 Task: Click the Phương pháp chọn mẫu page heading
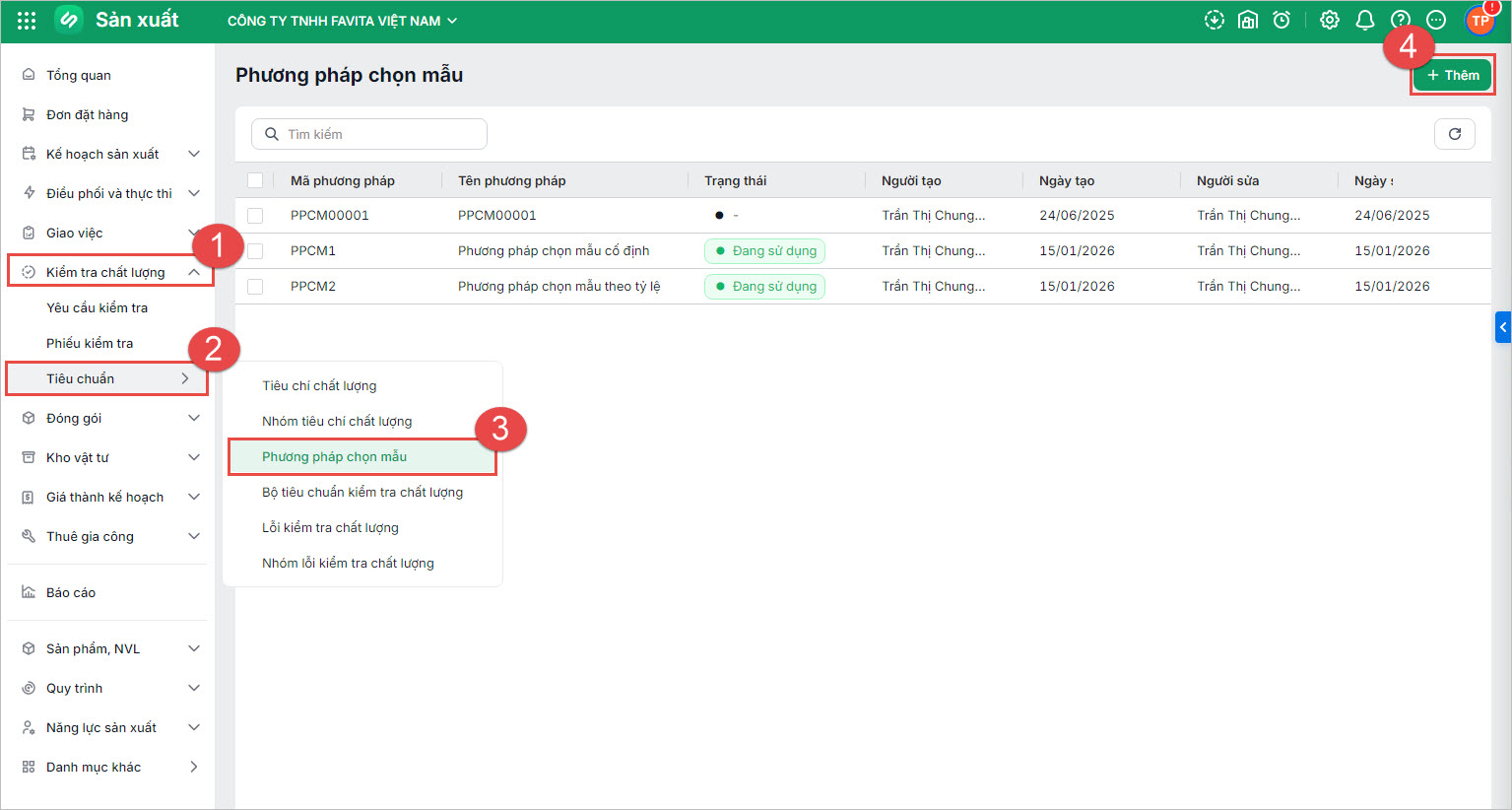click(349, 75)
